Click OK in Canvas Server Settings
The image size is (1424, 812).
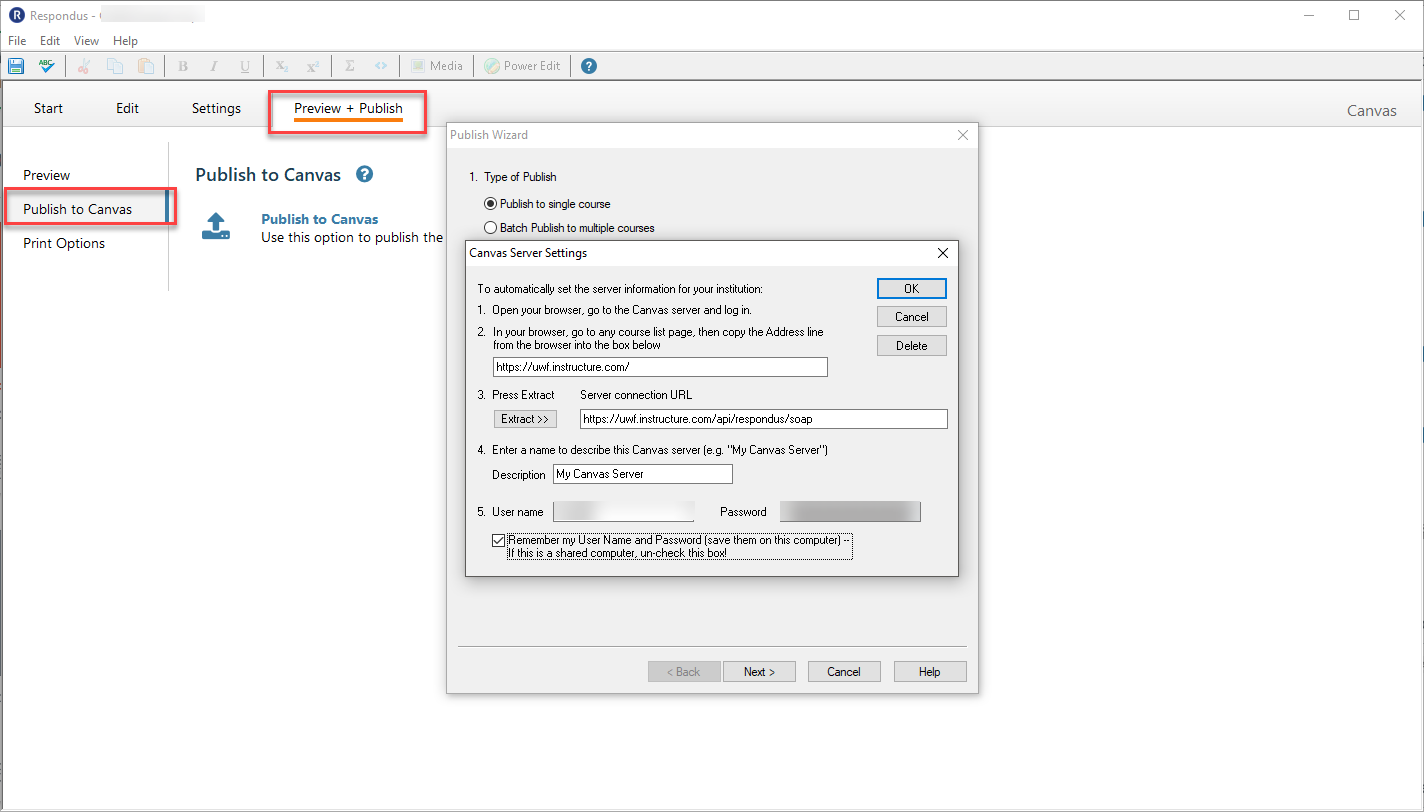pyautogui.click(x=912, y=288)
